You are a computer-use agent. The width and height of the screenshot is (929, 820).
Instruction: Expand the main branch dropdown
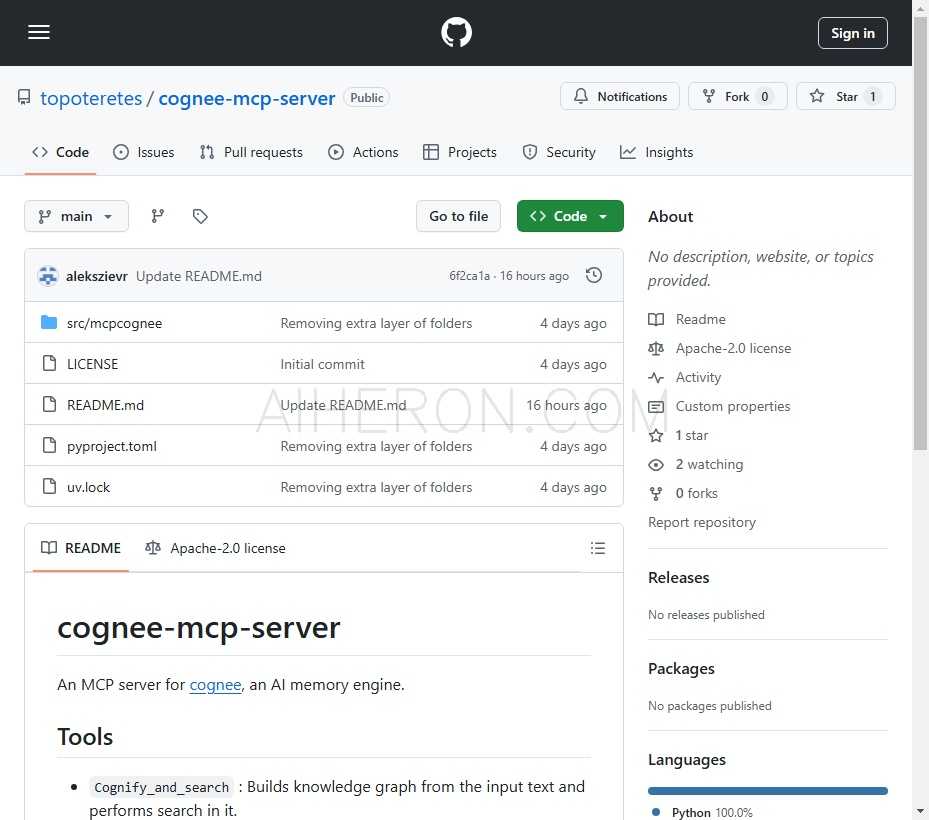[x=76, y=216]
